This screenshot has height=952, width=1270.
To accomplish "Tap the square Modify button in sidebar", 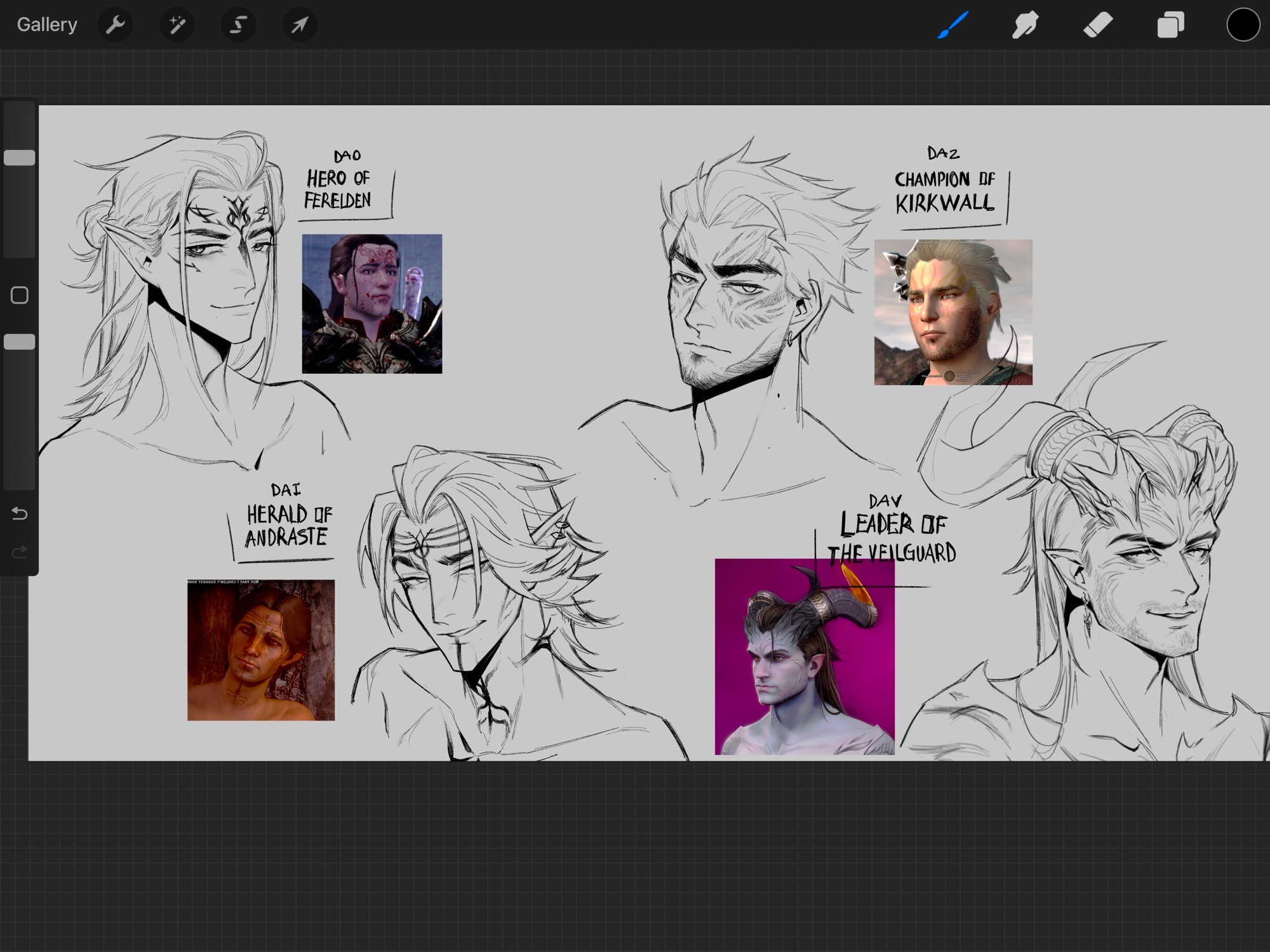I will tap(20, 295).
